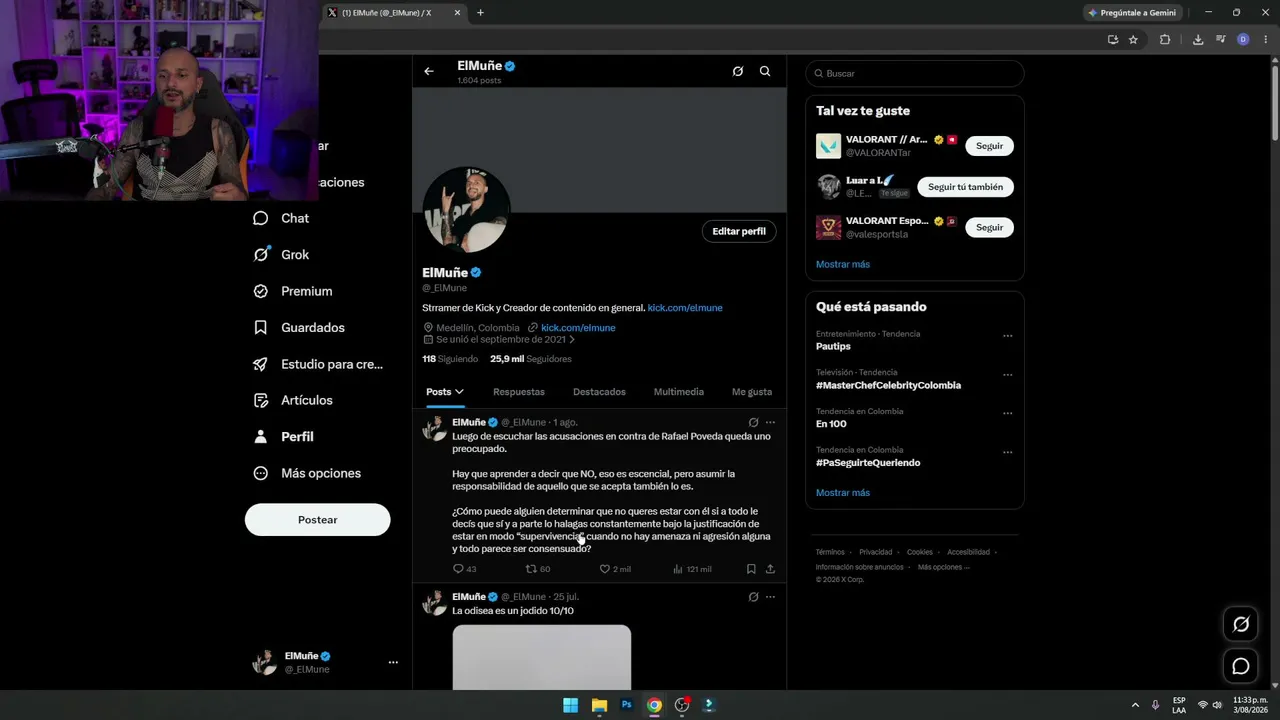Open options for #PaSeguirteQueriendo trend

pos(1007,452)
